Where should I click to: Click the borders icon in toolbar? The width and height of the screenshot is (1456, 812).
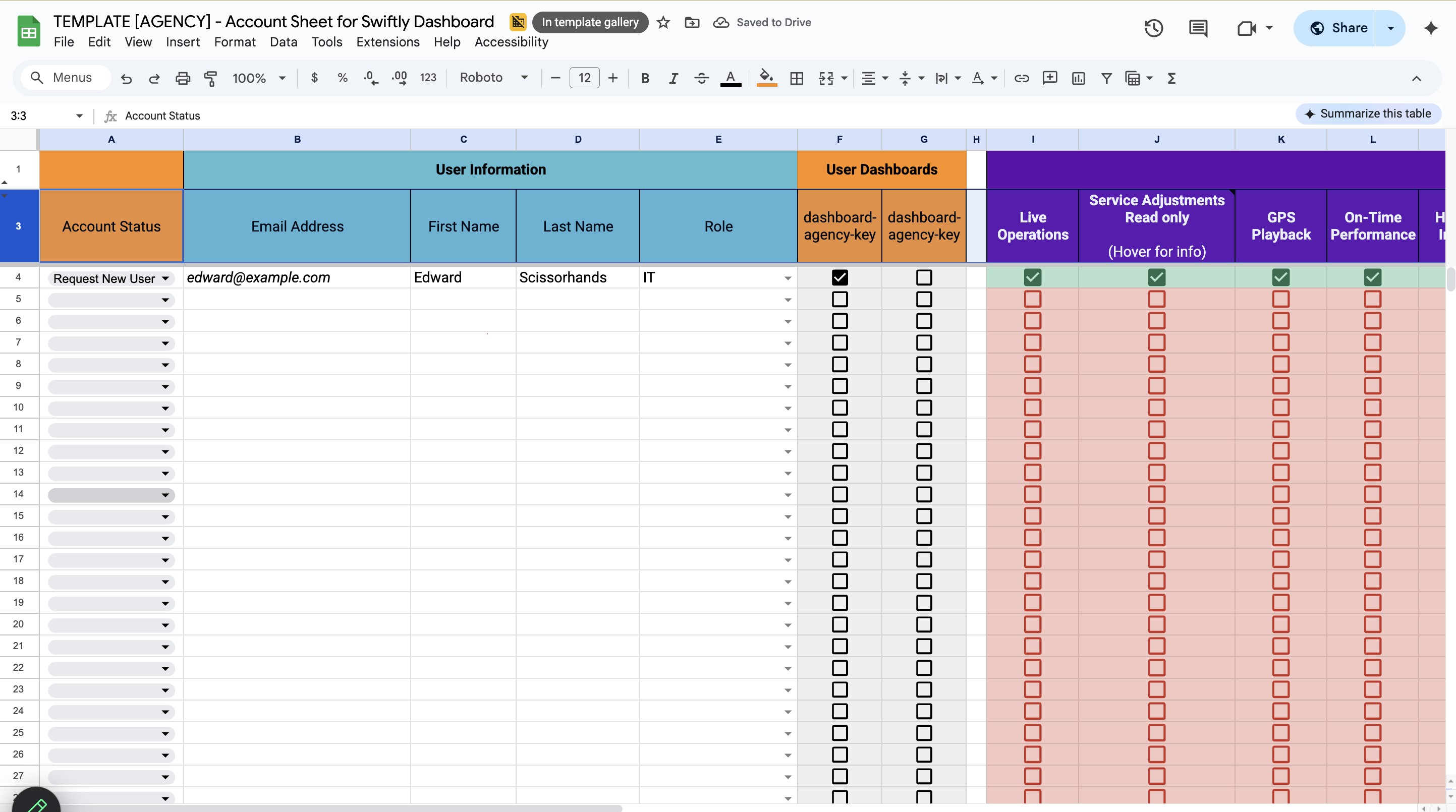tap(797, 78)
